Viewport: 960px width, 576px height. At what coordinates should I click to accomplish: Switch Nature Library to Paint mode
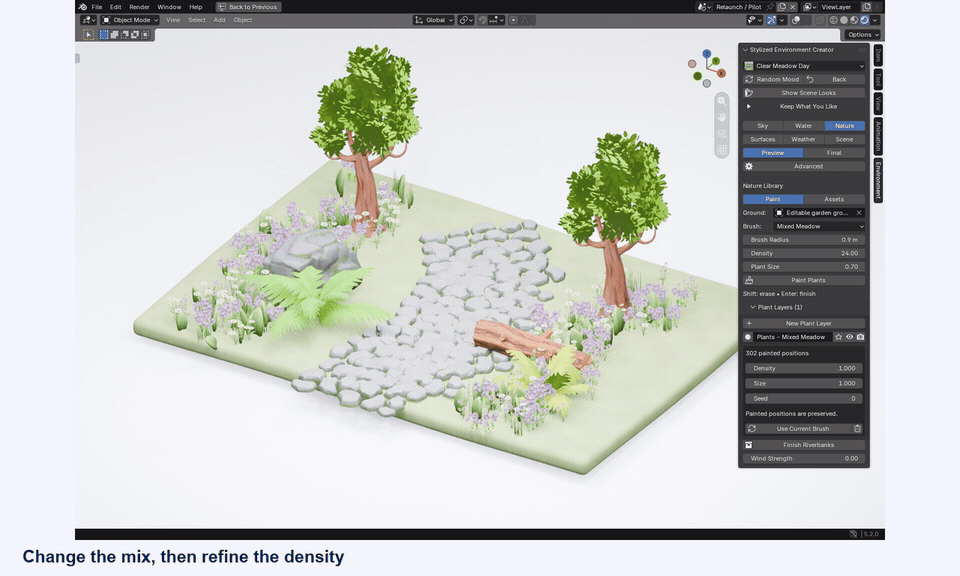pos(773,200)
